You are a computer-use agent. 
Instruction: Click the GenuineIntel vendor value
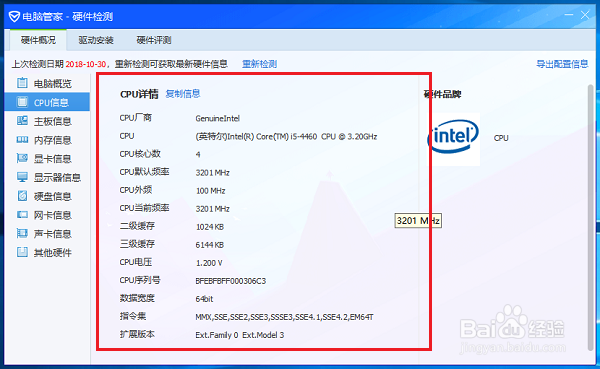(x=217, y=119)
